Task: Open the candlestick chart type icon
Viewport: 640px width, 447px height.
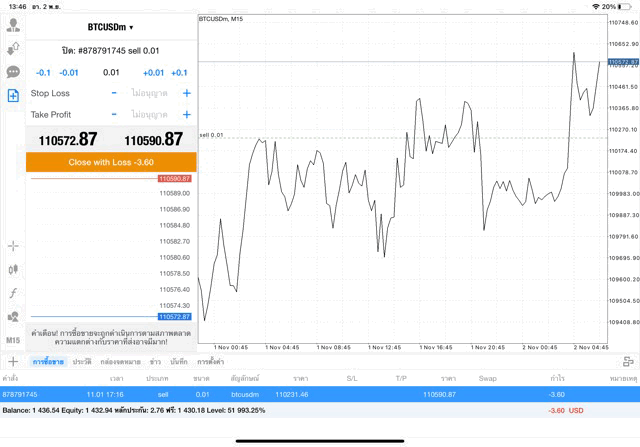Action: [x=13, y=269]
